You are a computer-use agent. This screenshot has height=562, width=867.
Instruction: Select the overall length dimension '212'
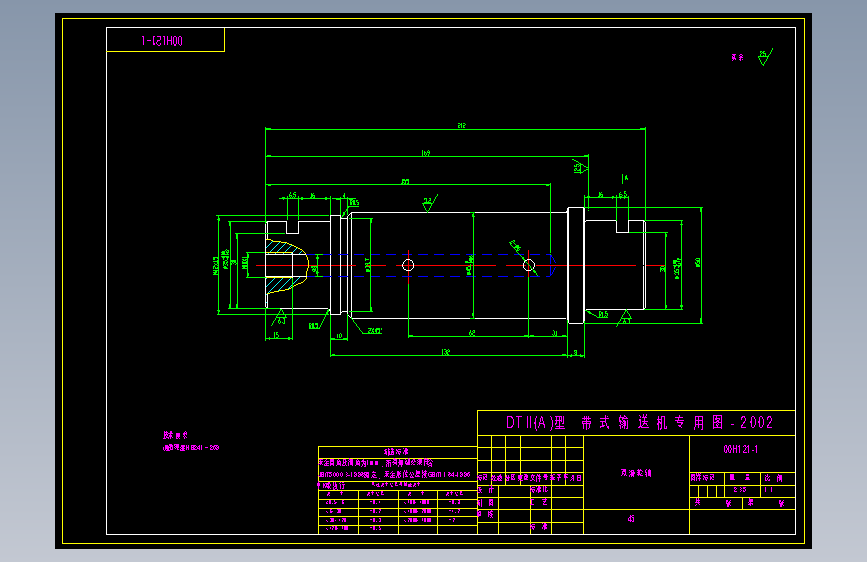[x=461, y=126]
